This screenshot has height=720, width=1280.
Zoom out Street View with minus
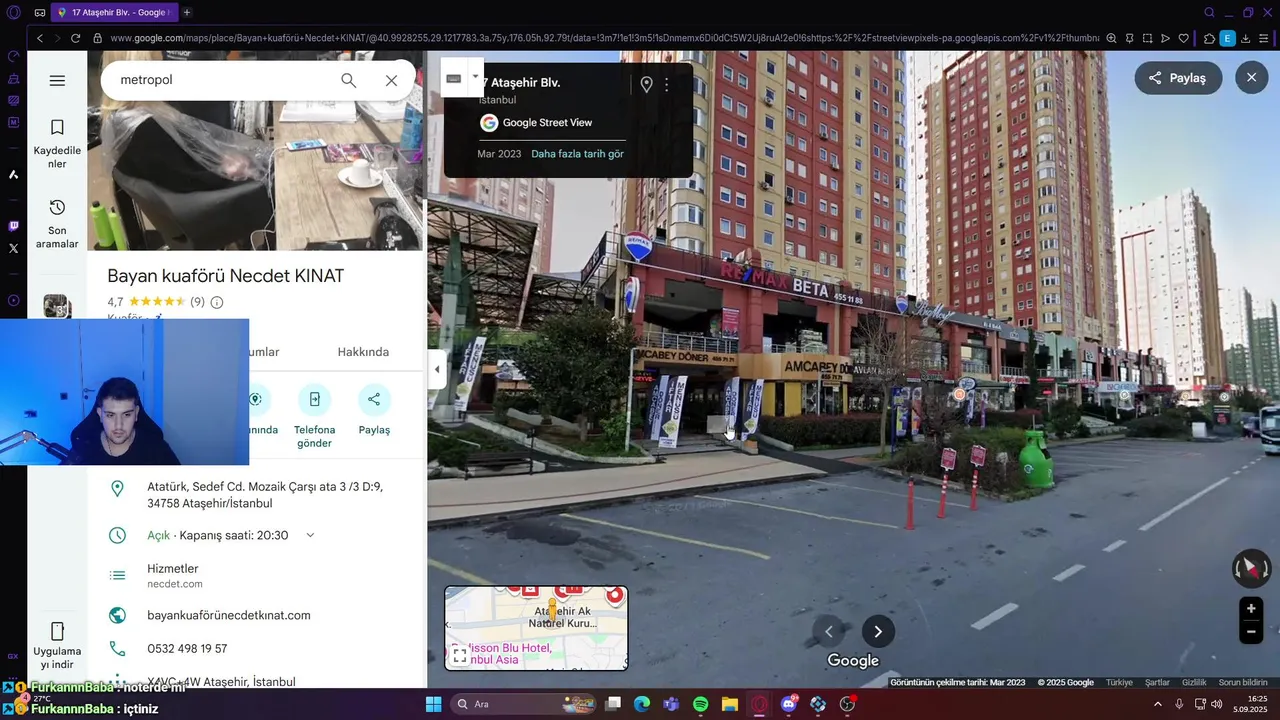1250,631
